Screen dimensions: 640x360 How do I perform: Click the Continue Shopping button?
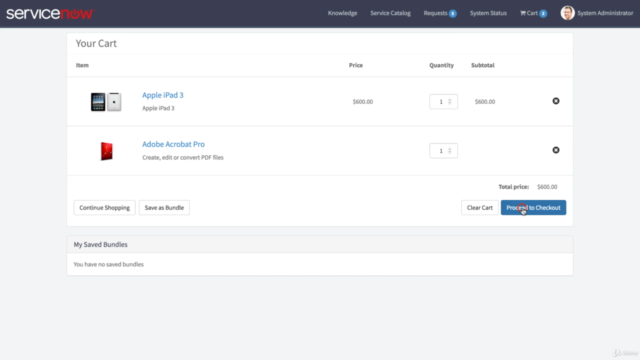click(x=104, y=207)
